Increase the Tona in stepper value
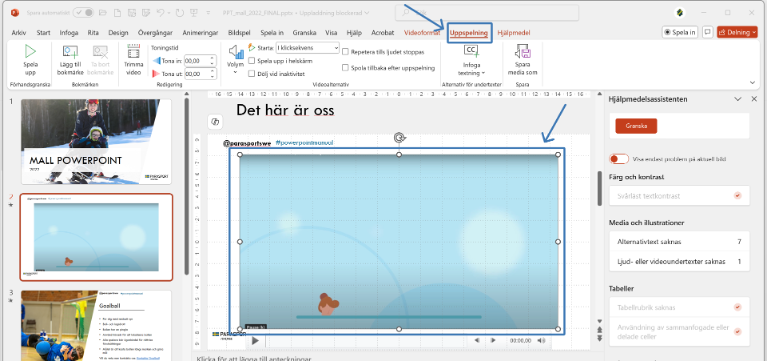The image size is (768, 362). click(x=213, y=58)
